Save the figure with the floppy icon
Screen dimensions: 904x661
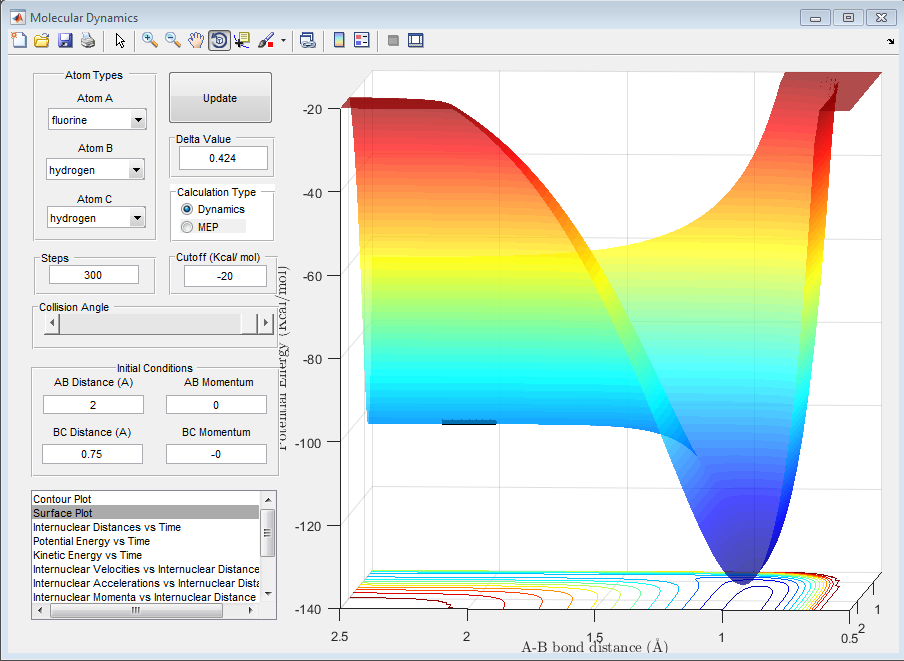coord(65,40)
